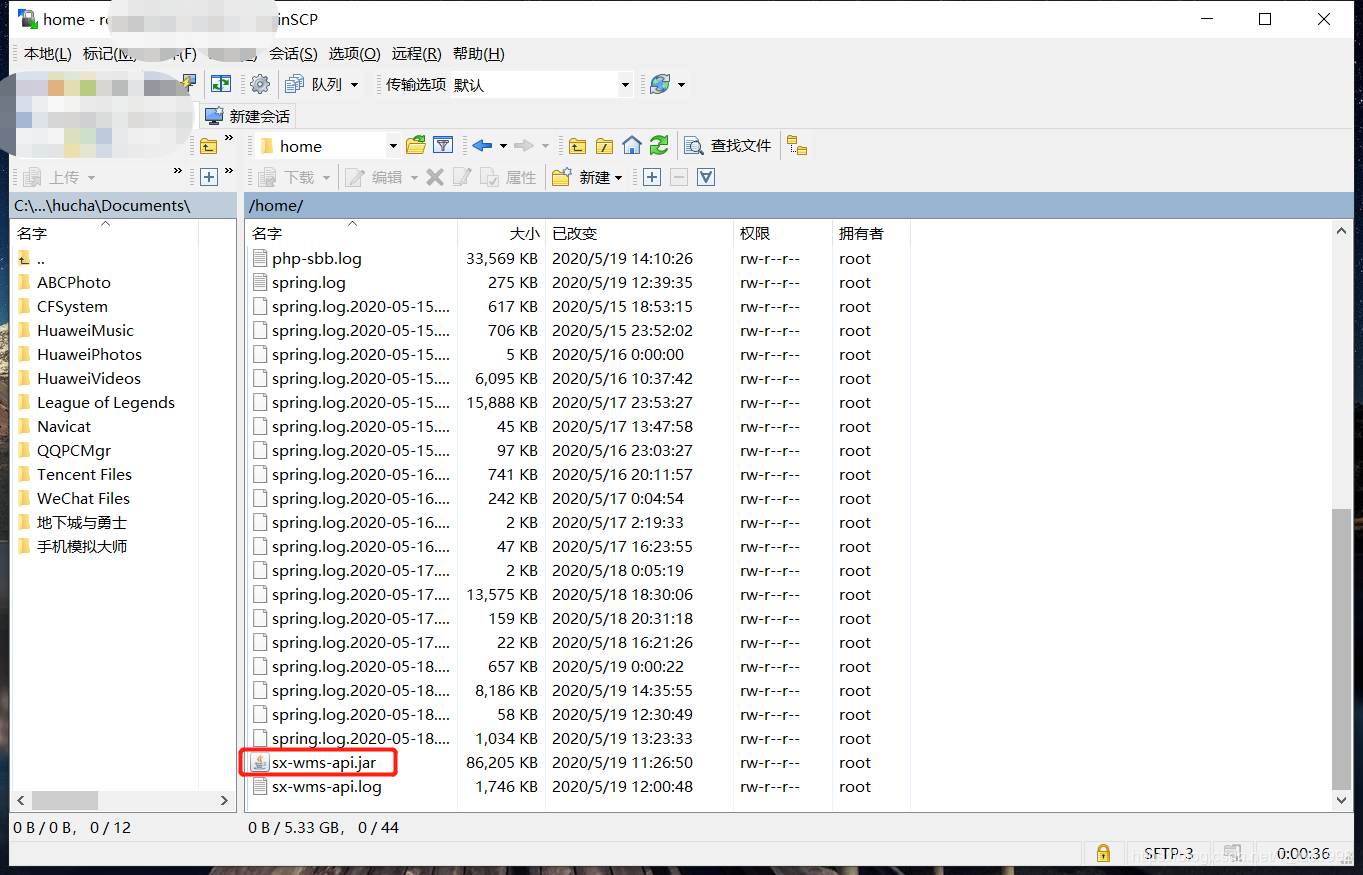This screenshot has height=875, width=1363.
Task: Click the 新建 new item button
Action: pos(581,177)
